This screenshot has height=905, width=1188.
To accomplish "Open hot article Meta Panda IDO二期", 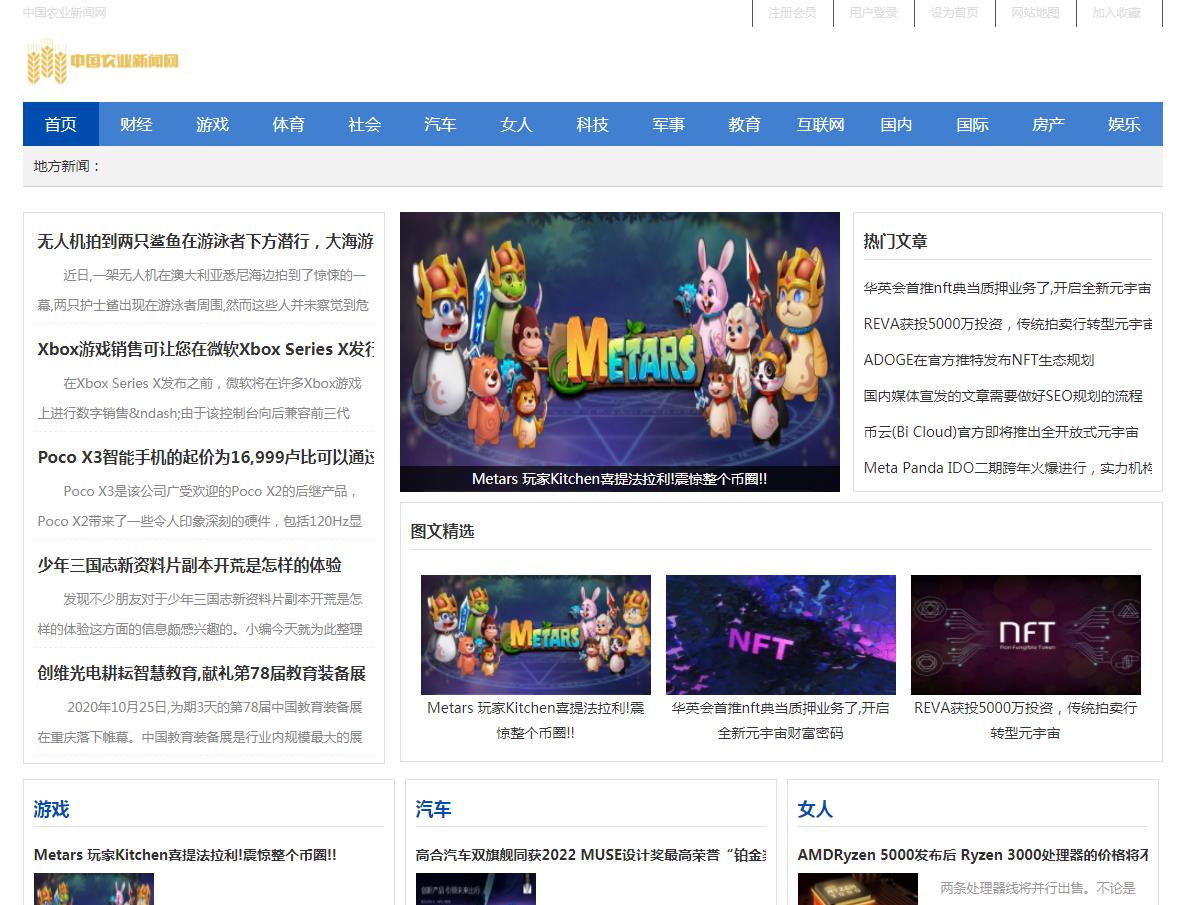I will 1007,468.
